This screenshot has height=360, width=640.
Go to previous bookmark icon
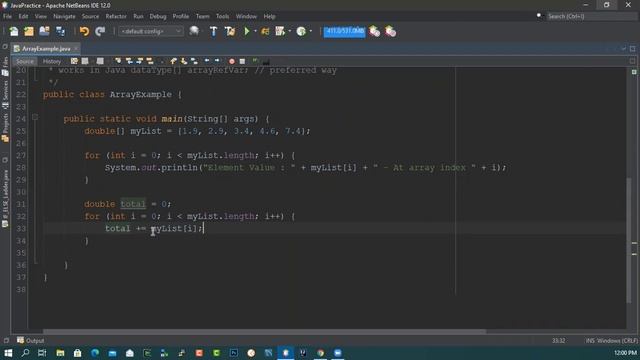tap(173, 61)
